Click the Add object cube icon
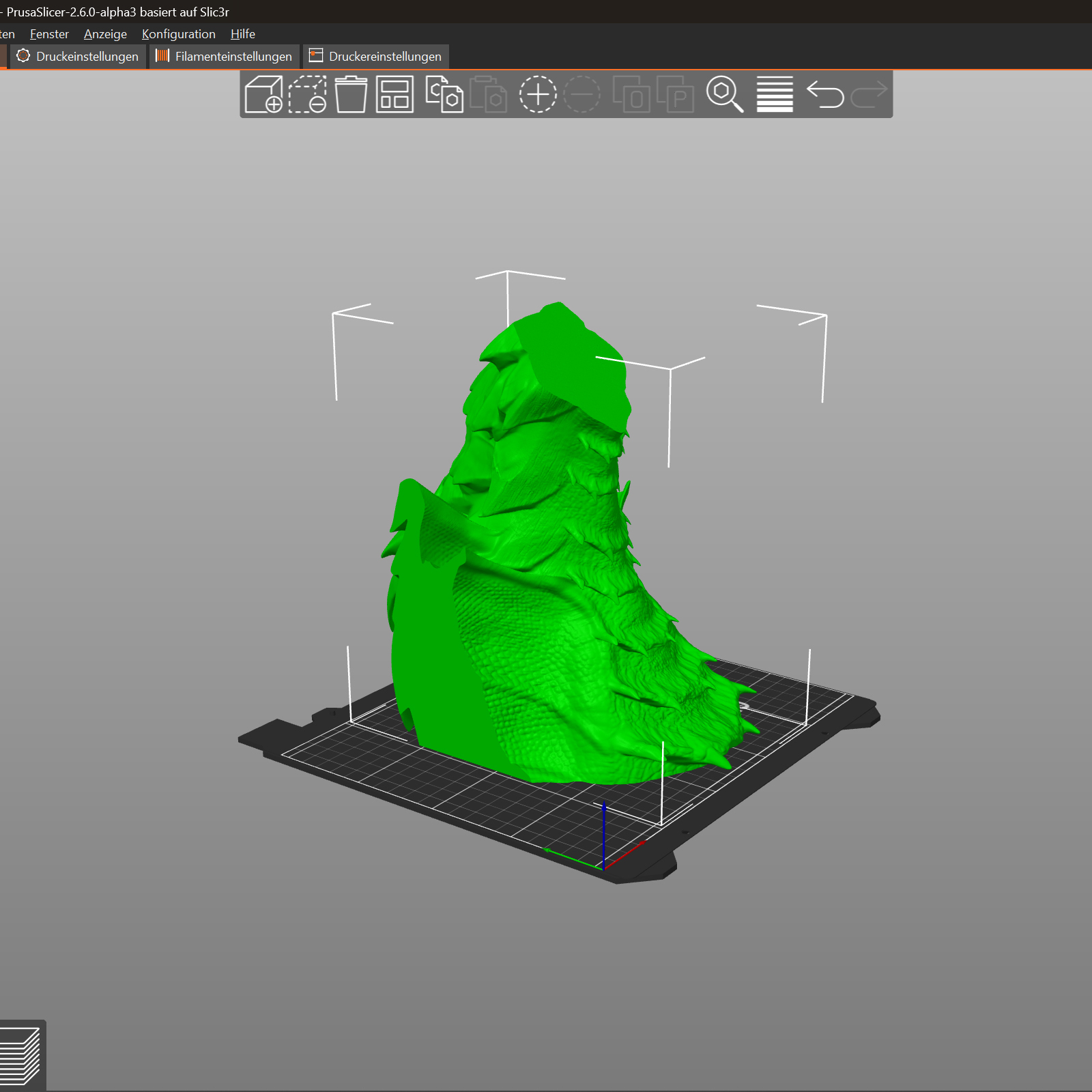1092x1092 pixels. click(263, 94)
